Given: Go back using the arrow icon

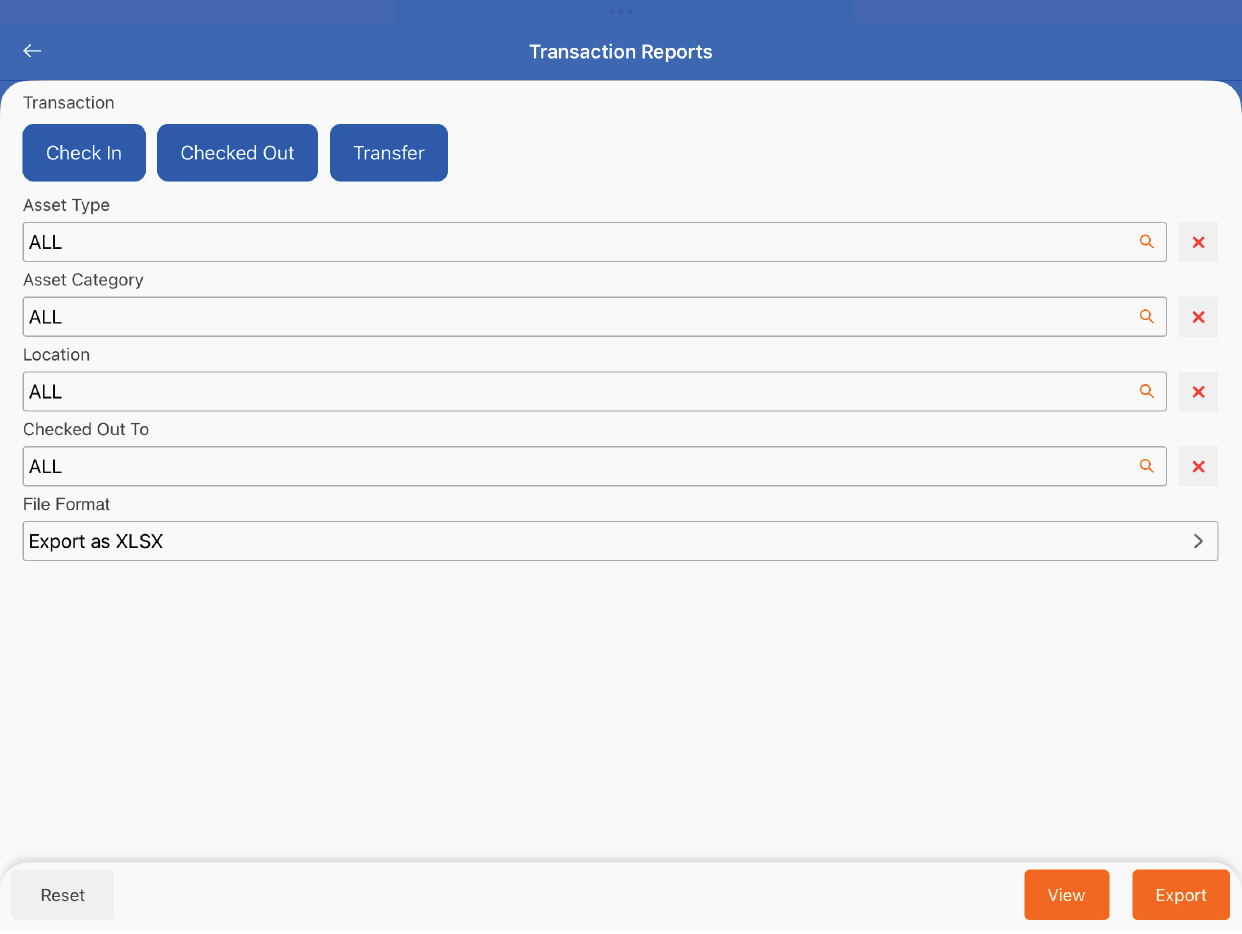Looking at the screenshot, I should click(x=32, y=51).
